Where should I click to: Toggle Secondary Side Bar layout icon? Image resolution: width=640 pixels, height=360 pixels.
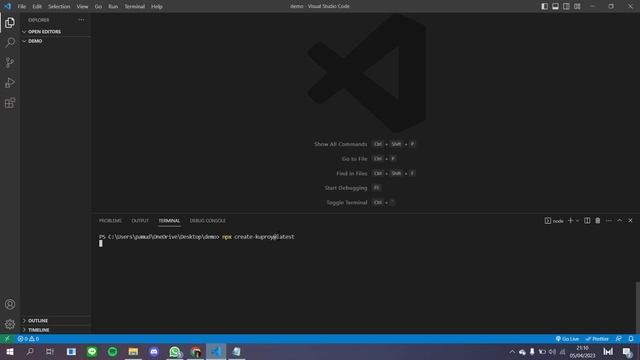point(566,6)
